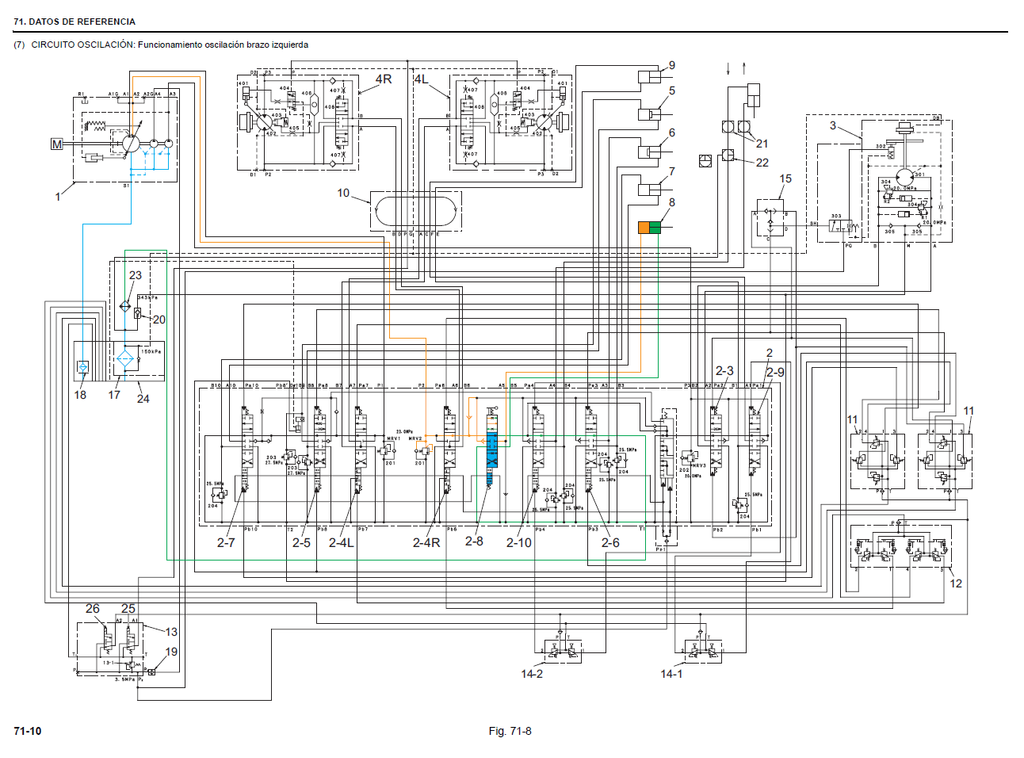The image size is (1024, 758).
Task: Click the valve label '2-6'
Action: (611, 542)
